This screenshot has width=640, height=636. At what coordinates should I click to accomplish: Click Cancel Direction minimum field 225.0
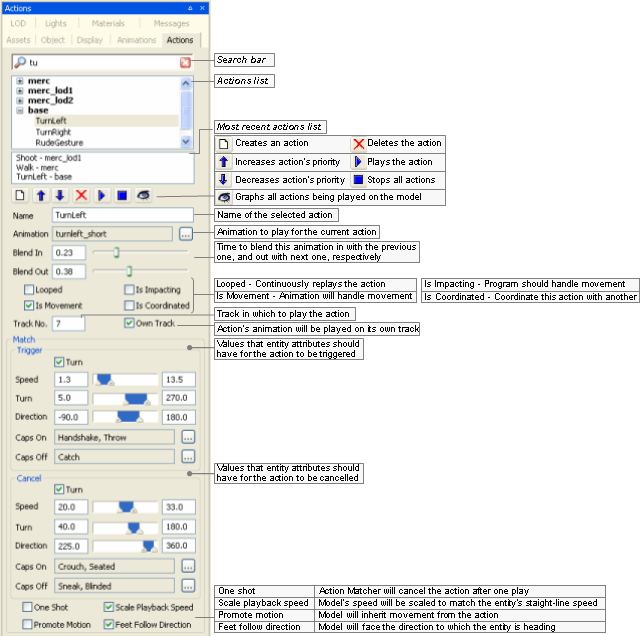(71, 546)
